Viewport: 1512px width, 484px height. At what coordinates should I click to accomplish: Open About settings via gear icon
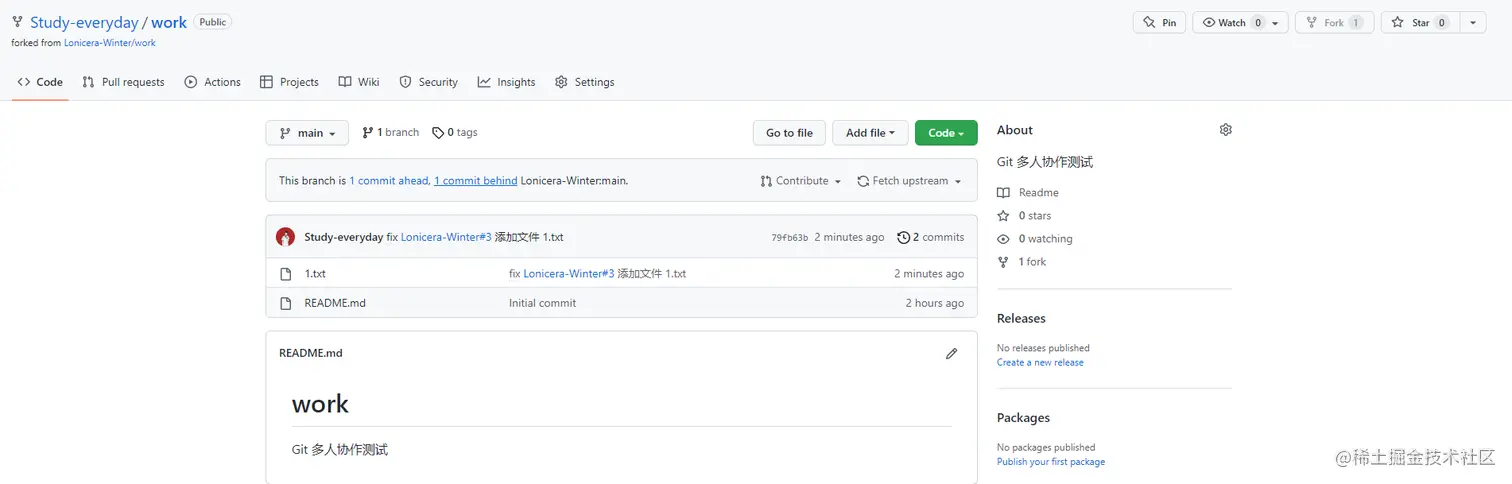(x=1226, y=130)
